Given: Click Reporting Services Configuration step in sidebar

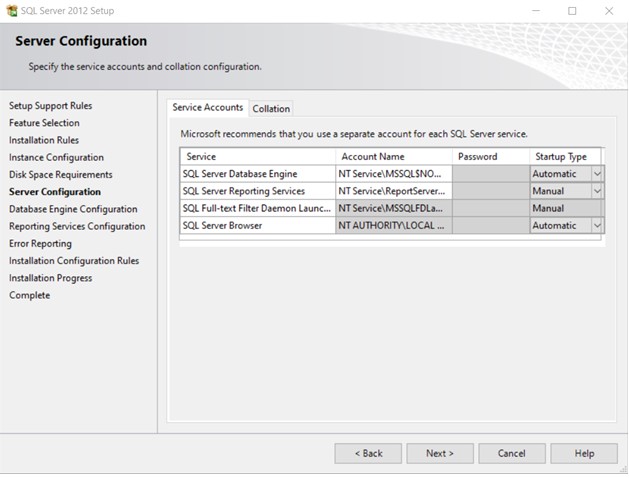Looking at the screenshot, I should click(77, 227).
